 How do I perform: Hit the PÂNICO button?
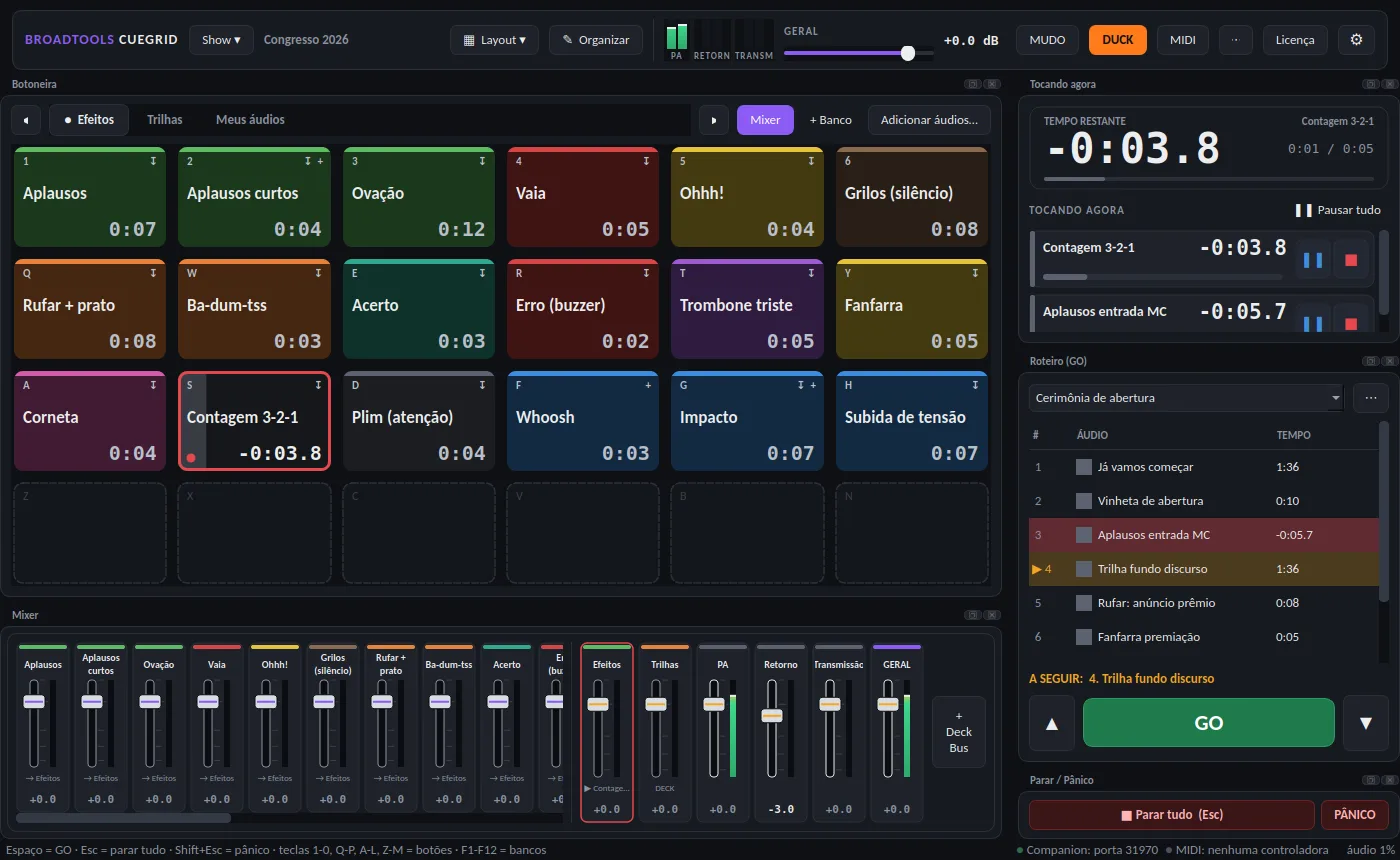[x=1355, y=815]
